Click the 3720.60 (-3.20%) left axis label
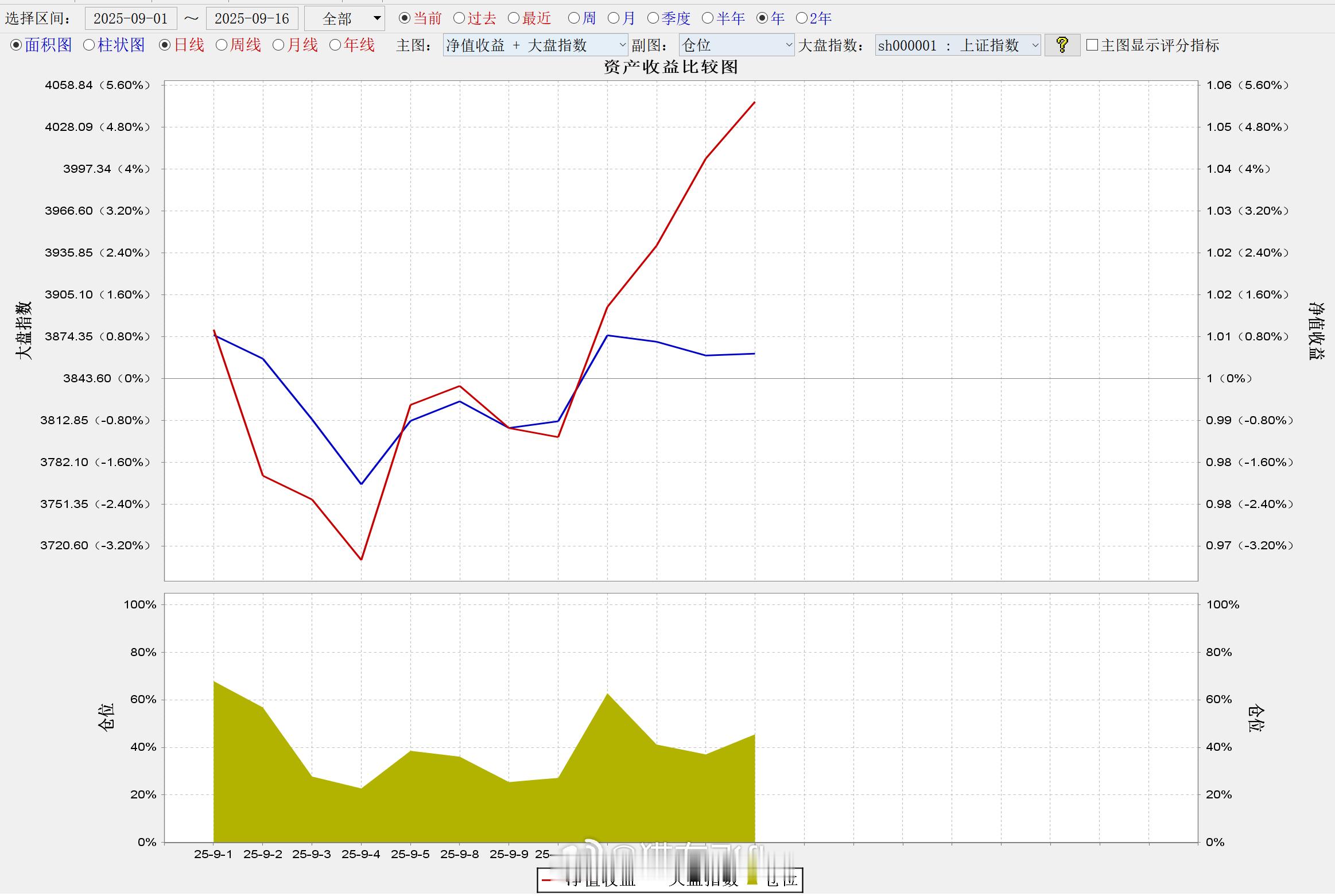This screenshot has height=896, width=1335. pos(95,545)
